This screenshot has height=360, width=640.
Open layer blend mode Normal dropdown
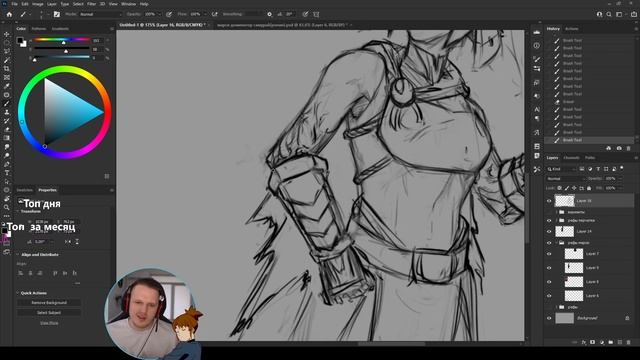tap(565, 179)
